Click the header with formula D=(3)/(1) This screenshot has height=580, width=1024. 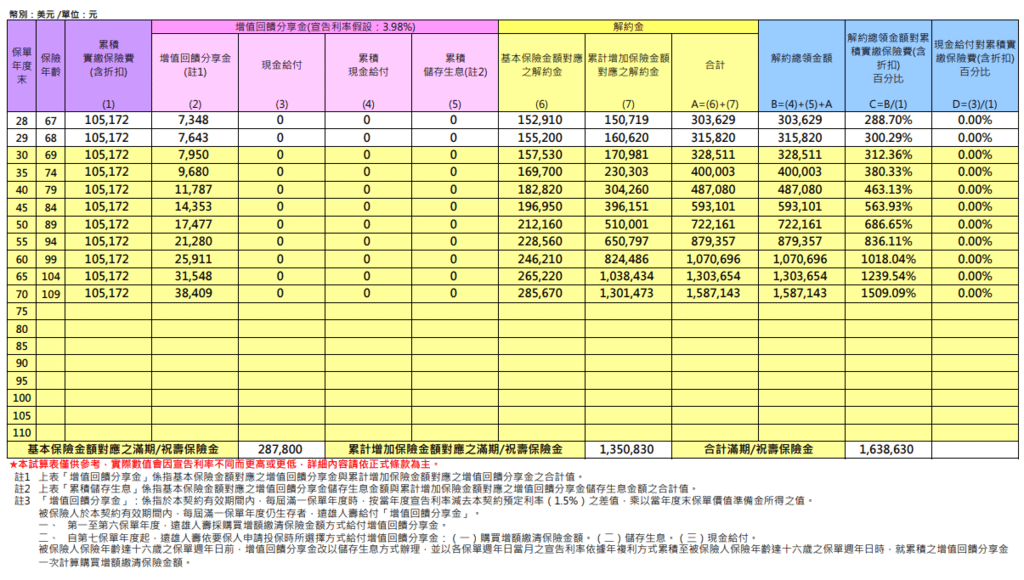[x=975, y=65]
